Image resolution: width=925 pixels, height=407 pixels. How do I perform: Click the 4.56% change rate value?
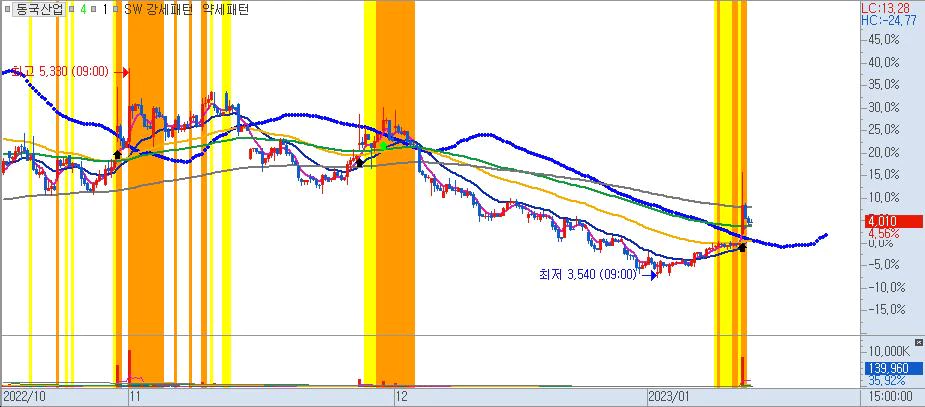883,233
